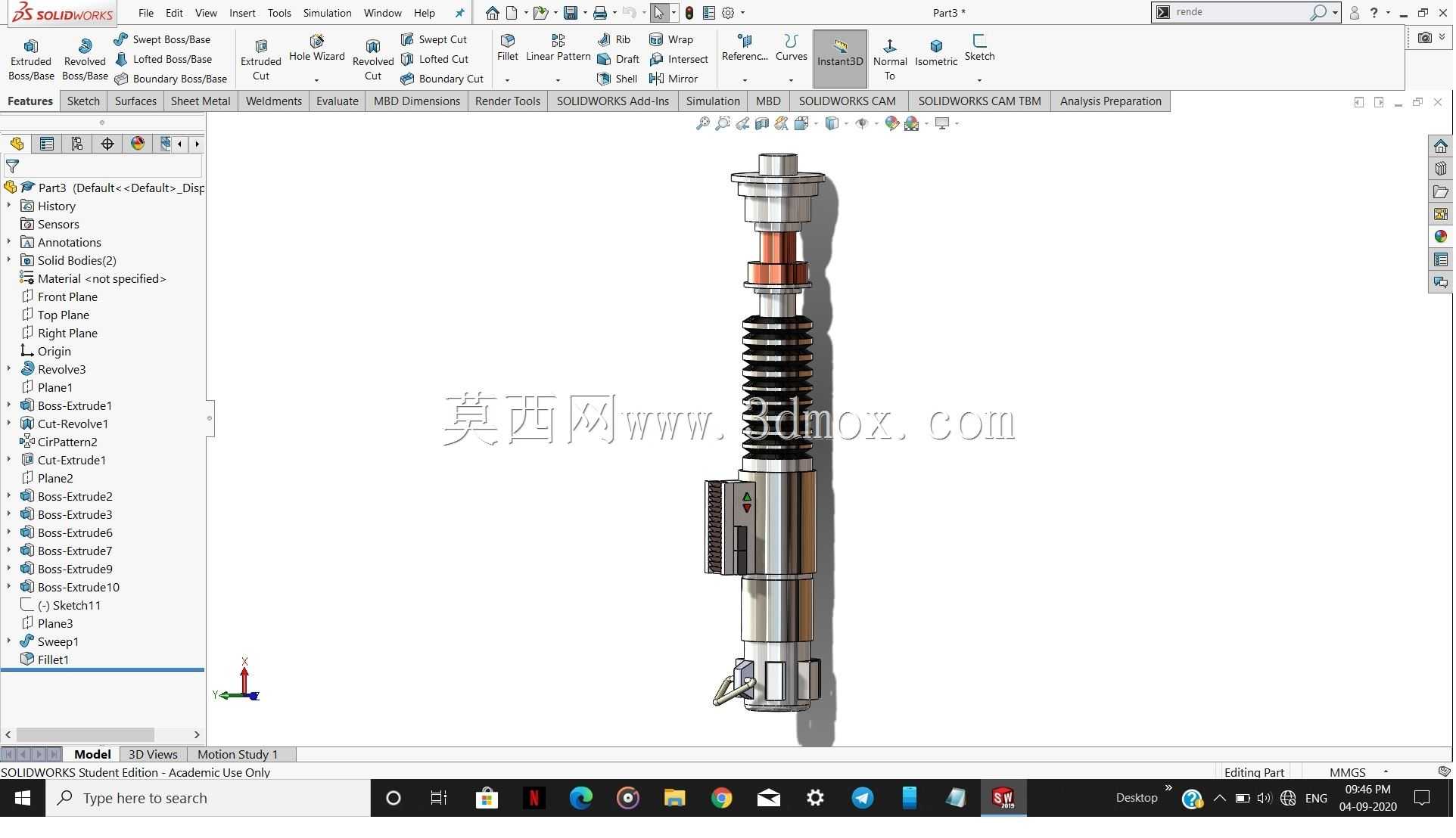Viewport: 1456px width, 838px height.
Task: Select the Extruded Boss/Base tool
Action: point(31,59)
